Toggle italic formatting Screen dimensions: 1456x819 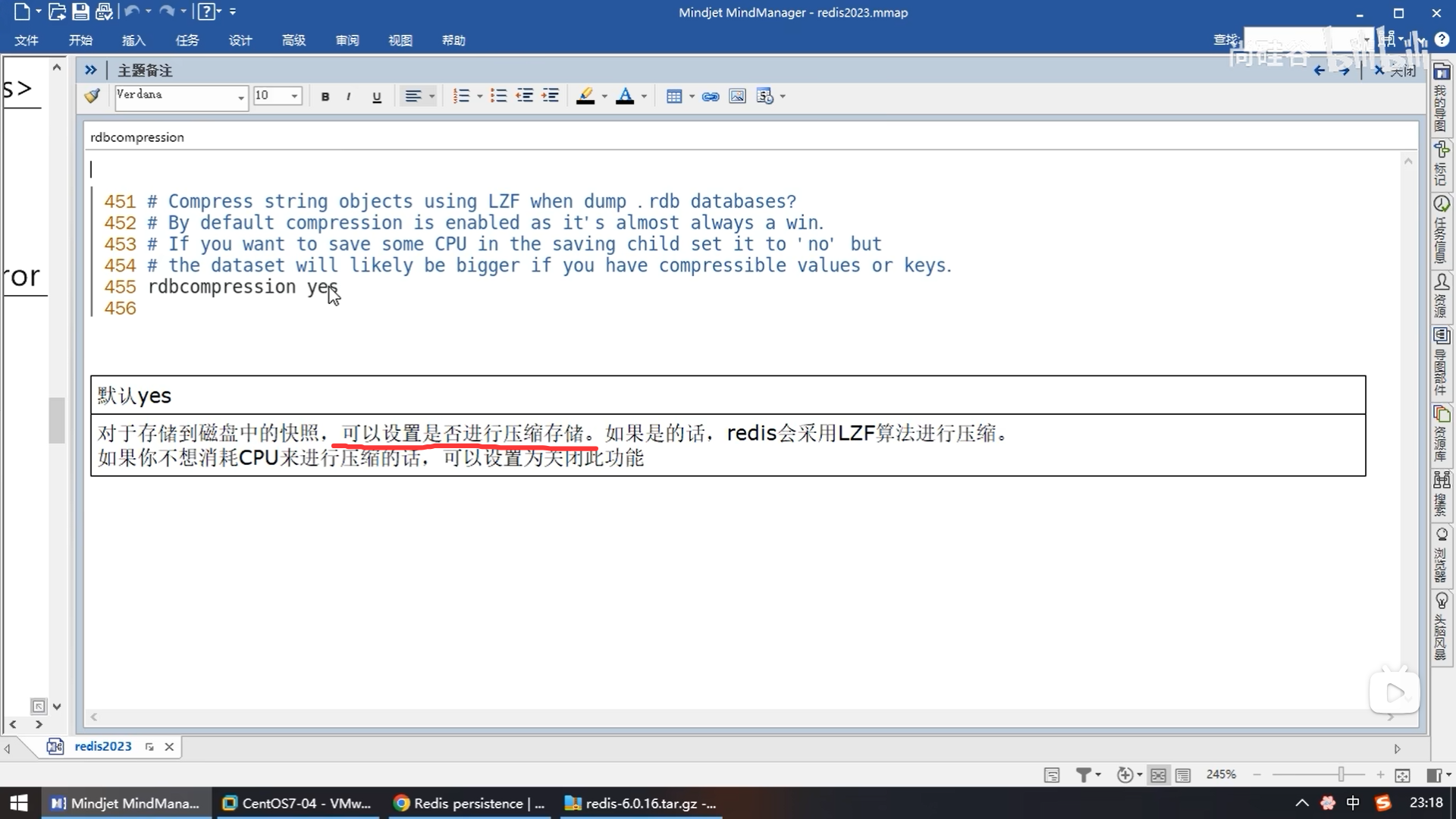point(348,96)
